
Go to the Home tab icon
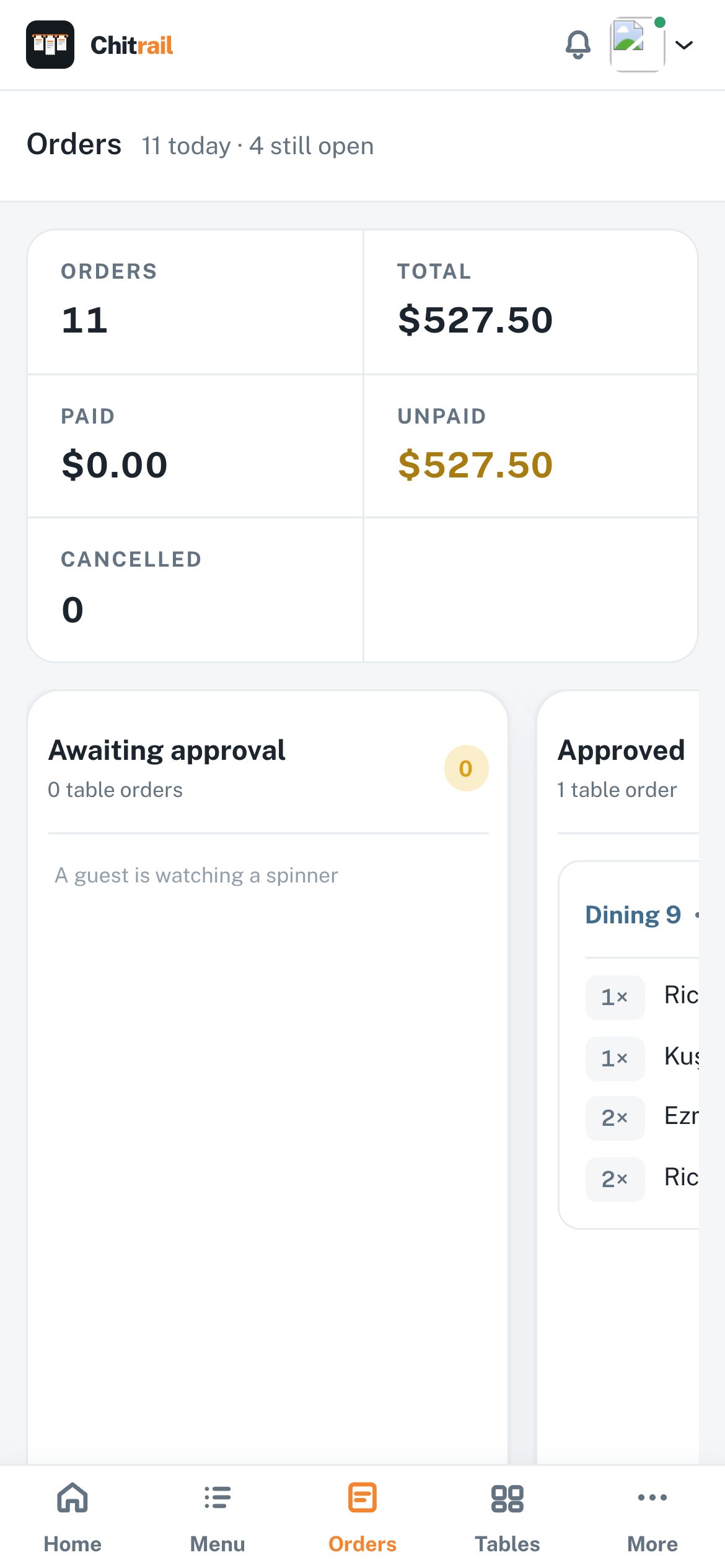tap(72, 1498)
